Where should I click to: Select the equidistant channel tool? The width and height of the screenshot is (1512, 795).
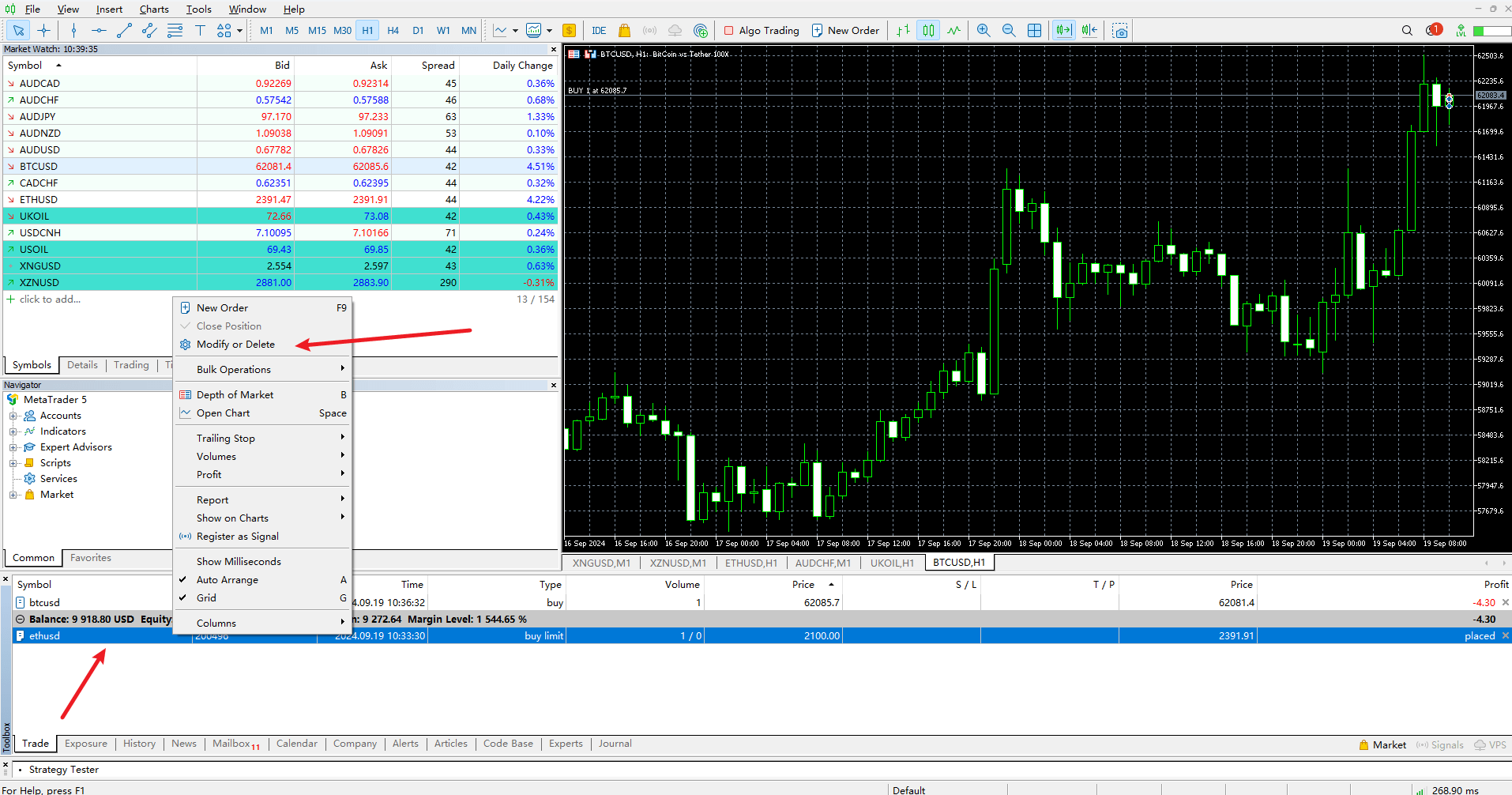point(149,31)
